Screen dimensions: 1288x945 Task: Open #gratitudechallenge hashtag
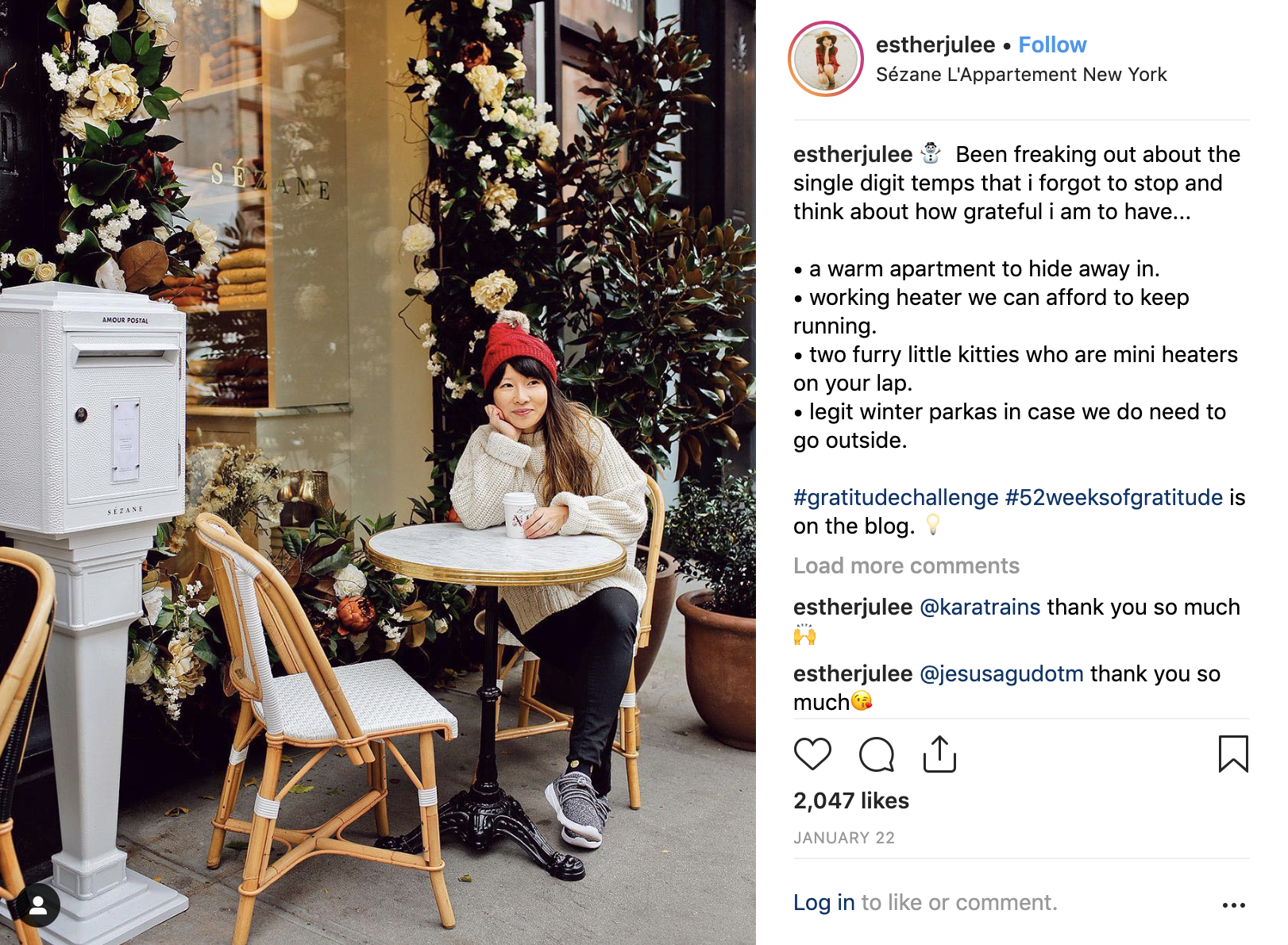(896, 498)
